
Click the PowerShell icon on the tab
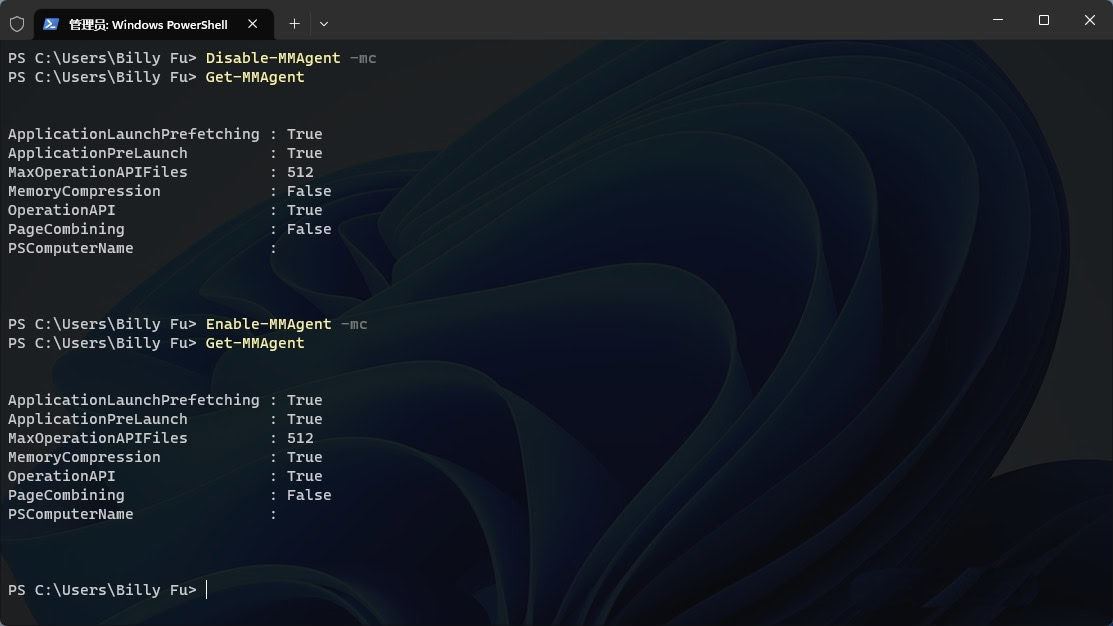[x=50, y=24]
